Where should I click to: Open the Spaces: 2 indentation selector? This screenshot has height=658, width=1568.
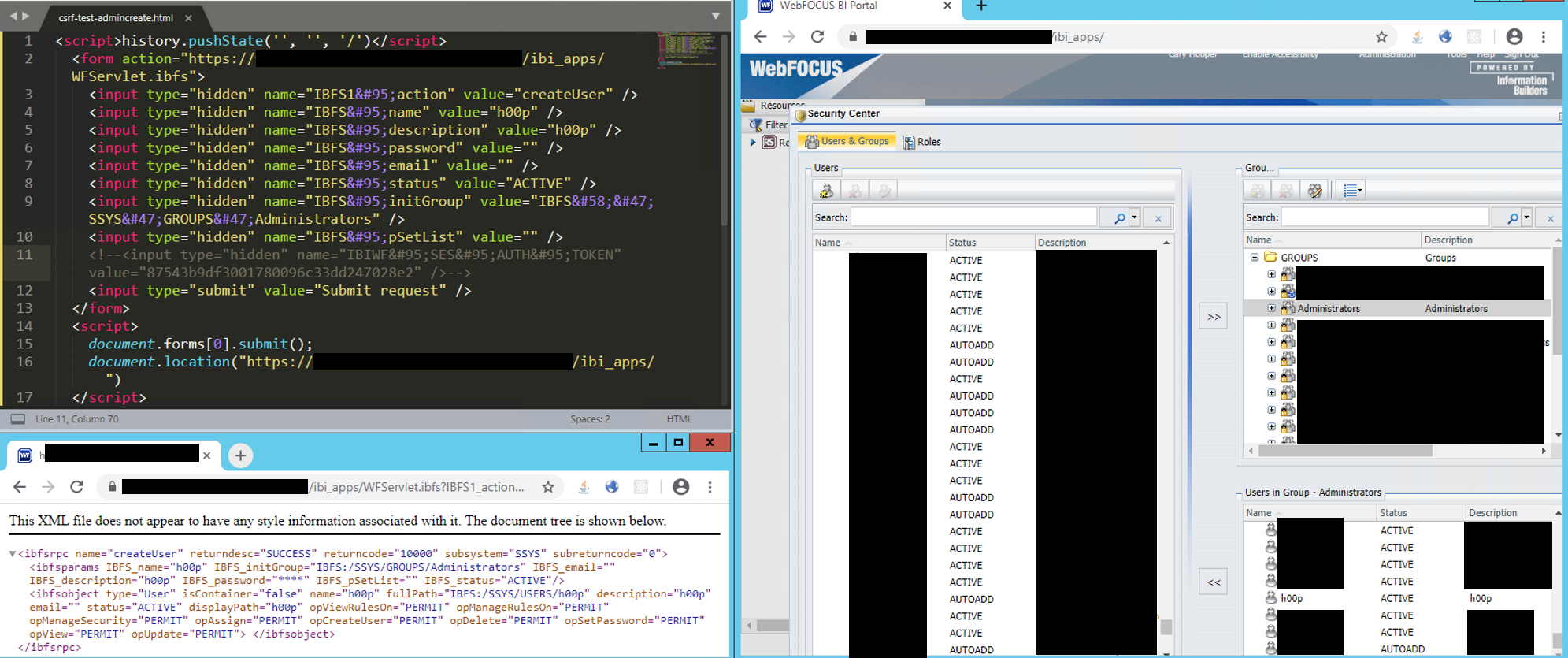[x=590, y=419]
